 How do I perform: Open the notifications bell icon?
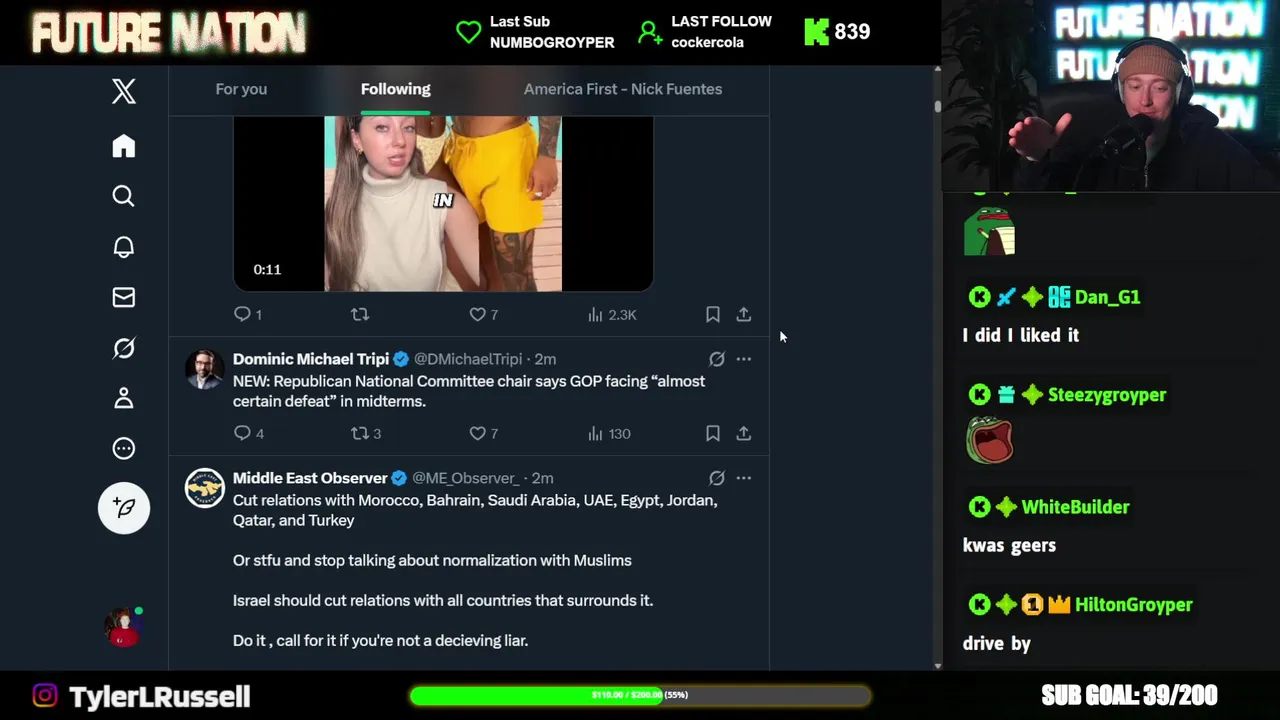click(x=123, y=247)
